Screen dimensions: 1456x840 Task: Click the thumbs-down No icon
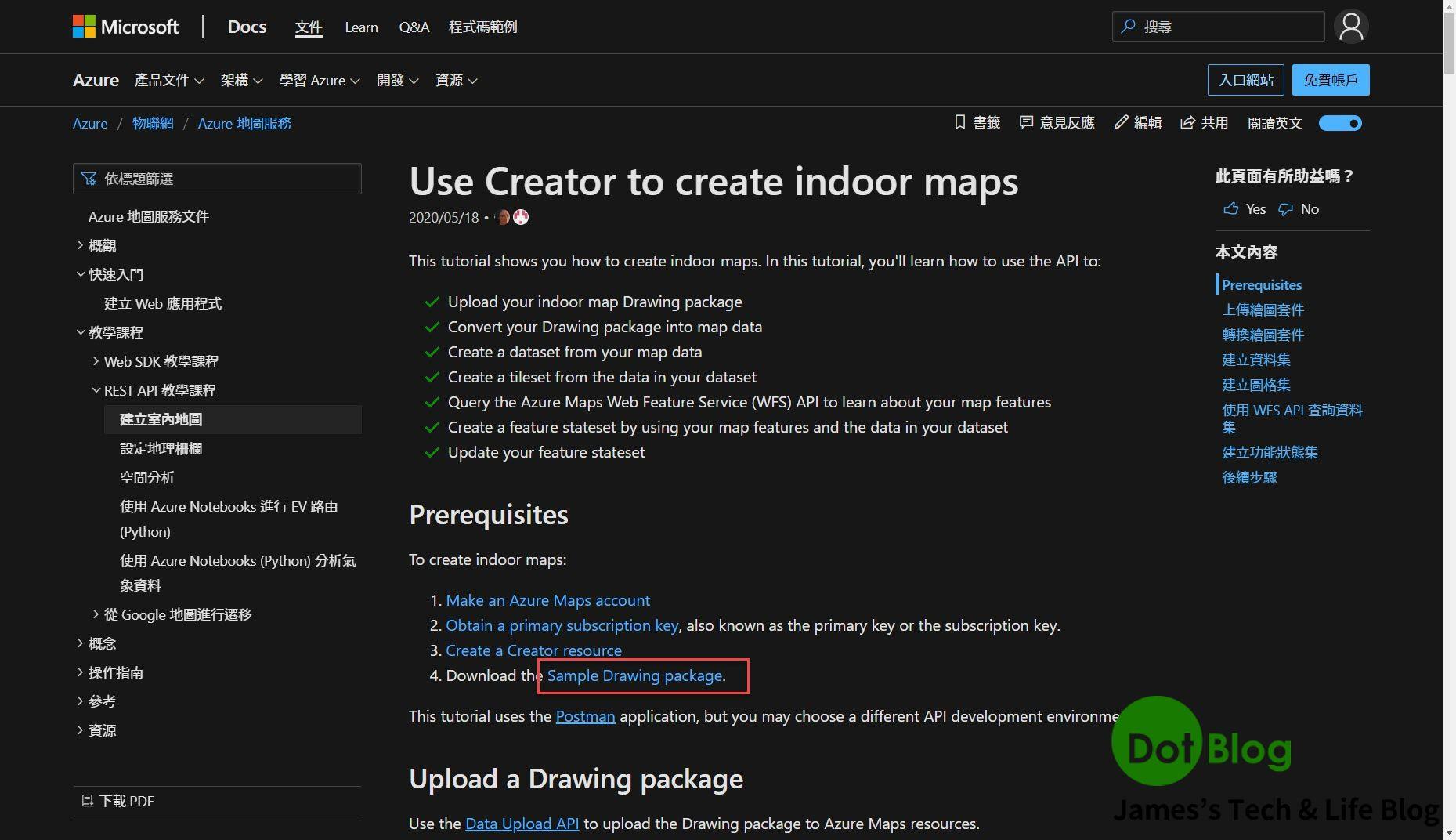click(1285, 209)
